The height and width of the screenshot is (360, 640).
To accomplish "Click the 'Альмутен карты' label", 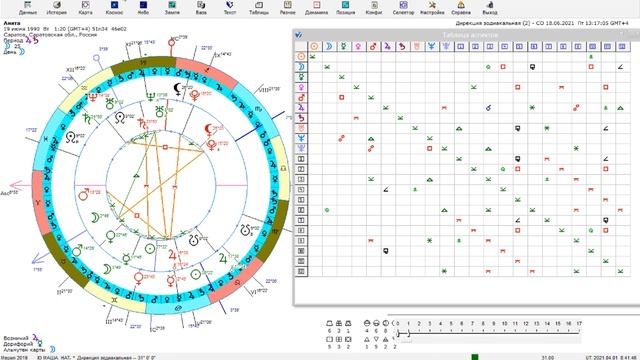I will [24, 350].
